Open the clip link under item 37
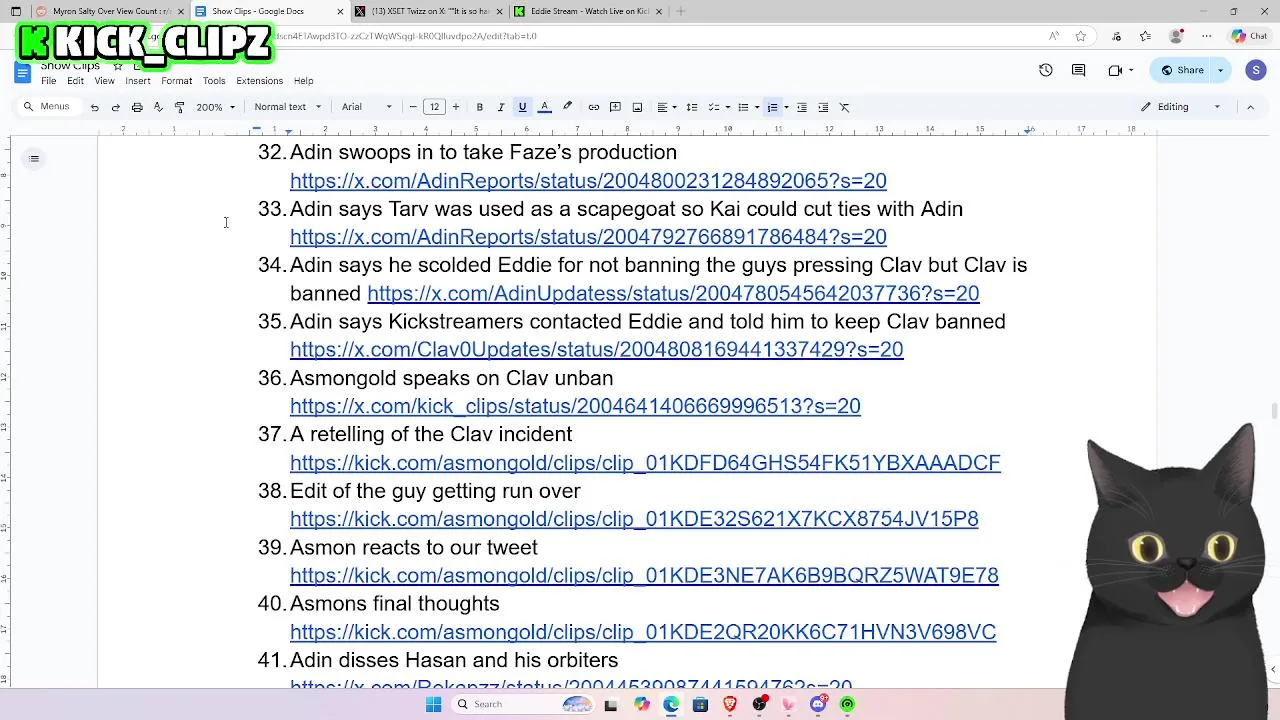This screenshot has width=1280, height=720. coord(645,462)
